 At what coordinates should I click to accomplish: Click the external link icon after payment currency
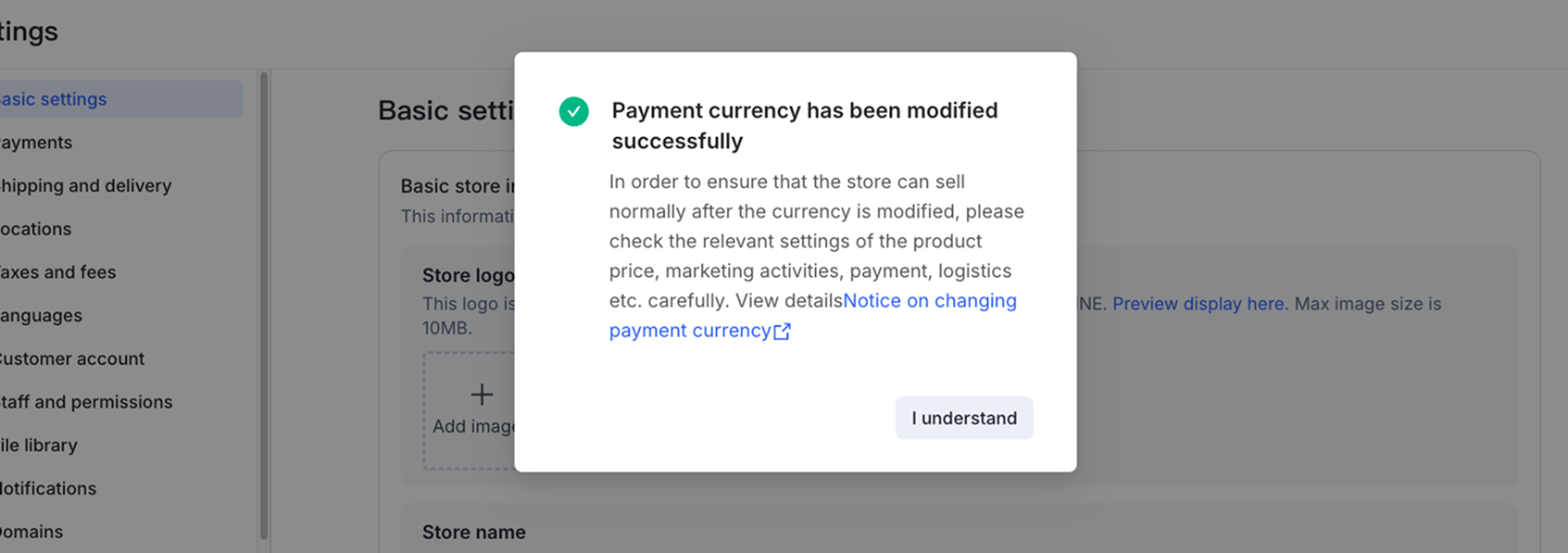[x=782, y=332]
